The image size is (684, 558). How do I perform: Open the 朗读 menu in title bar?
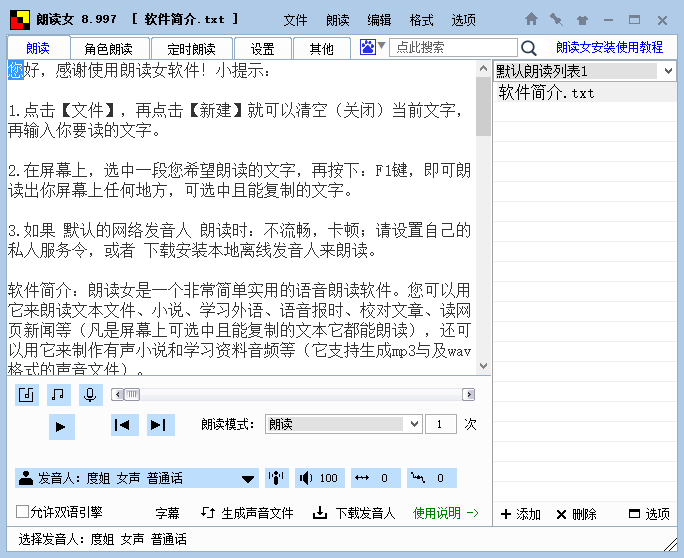(338, 20)
